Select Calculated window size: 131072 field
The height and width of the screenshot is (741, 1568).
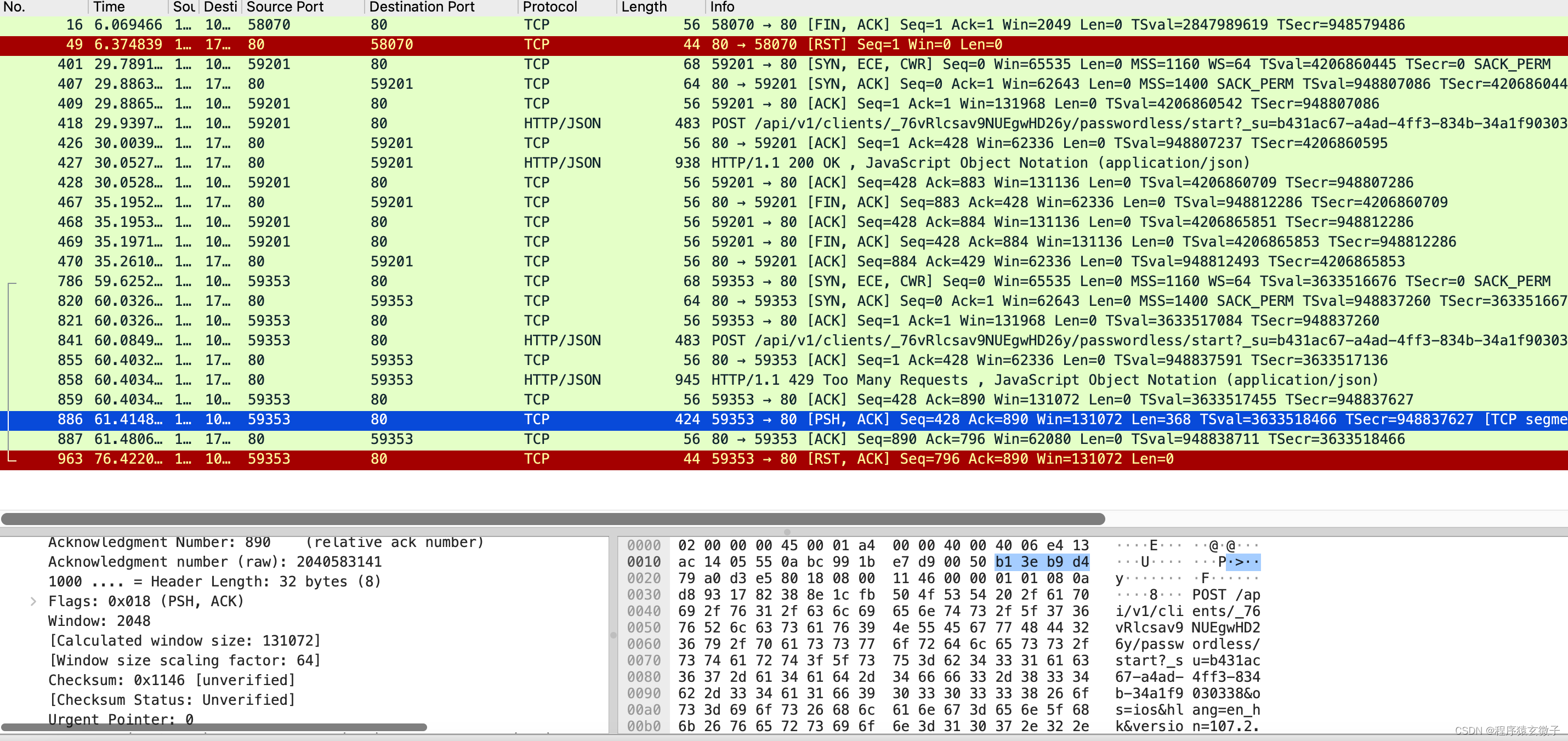pos(184,641)
